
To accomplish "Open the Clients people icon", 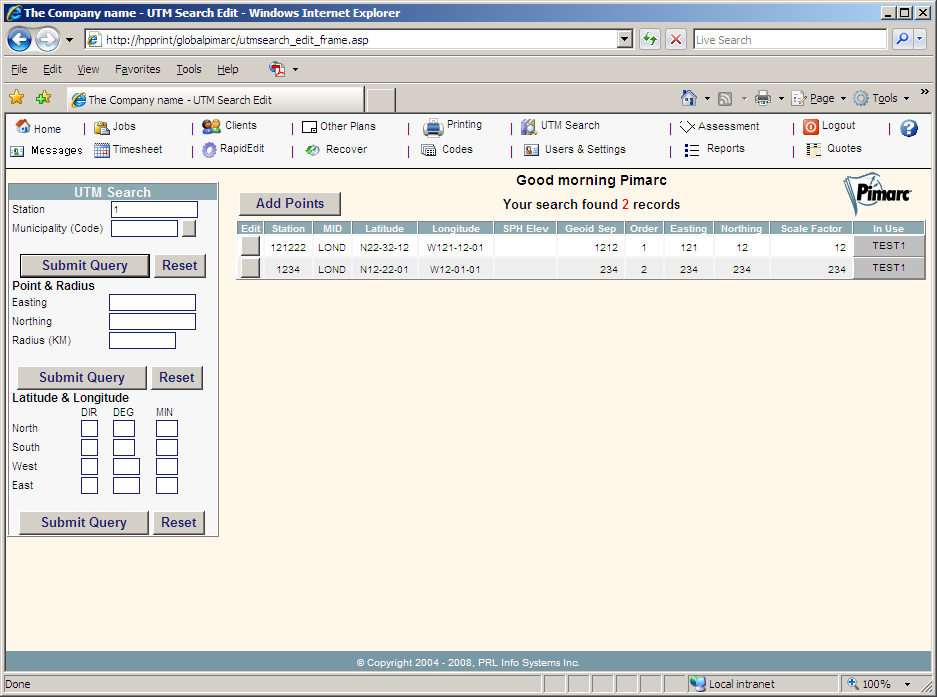I will tap(211, 126).
